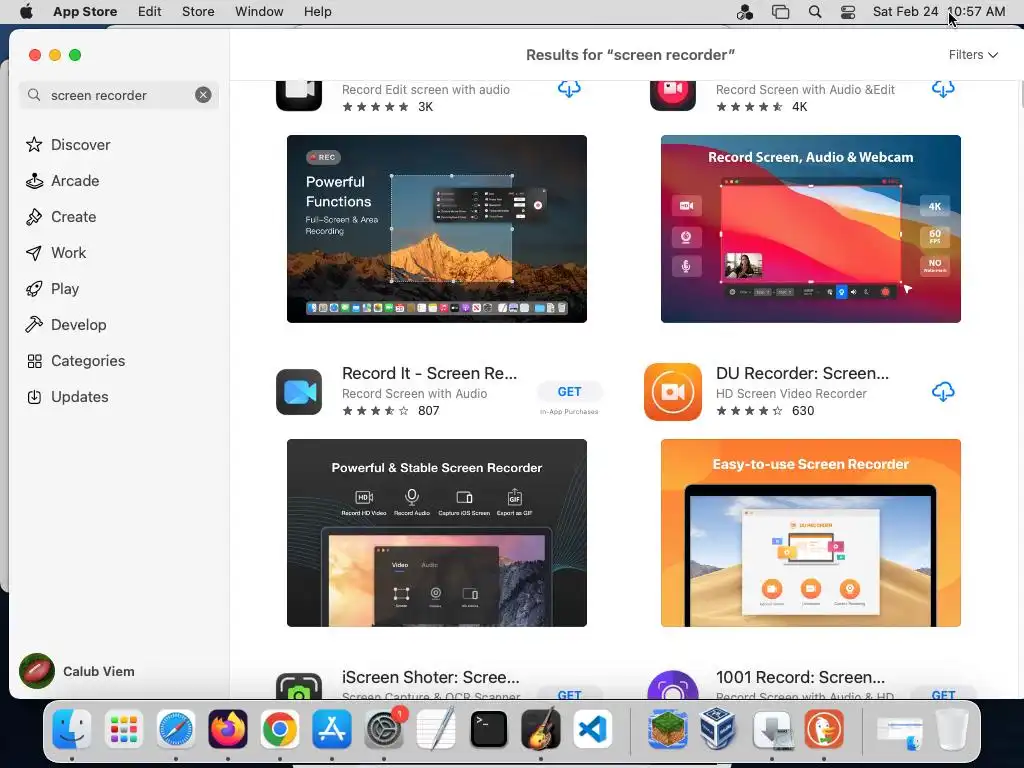1024x768 pixels.
Task: Open the Trash in the Dock
Action: 952,729
